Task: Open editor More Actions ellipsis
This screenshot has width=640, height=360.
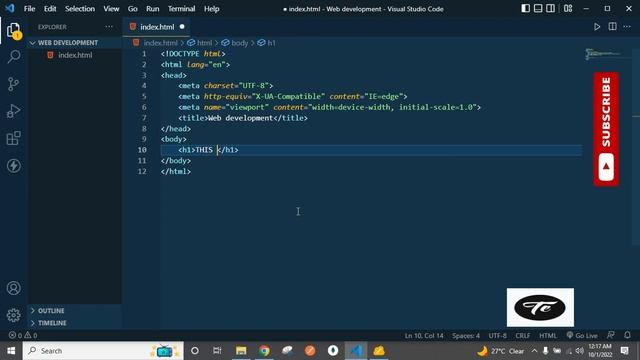Action: click(x=627, y=27)
